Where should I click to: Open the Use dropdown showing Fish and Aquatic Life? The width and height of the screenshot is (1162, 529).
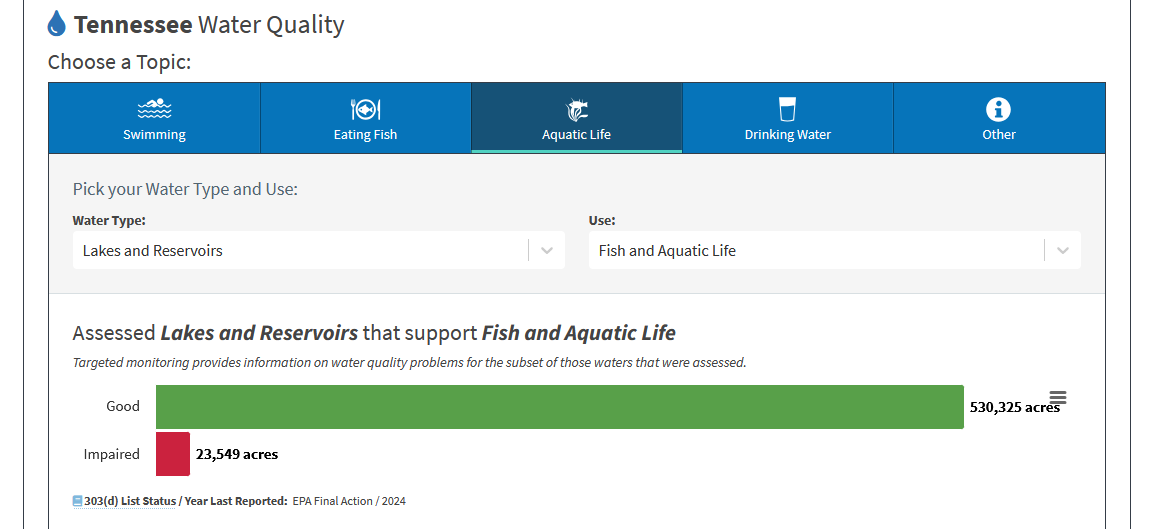[816, 251]
